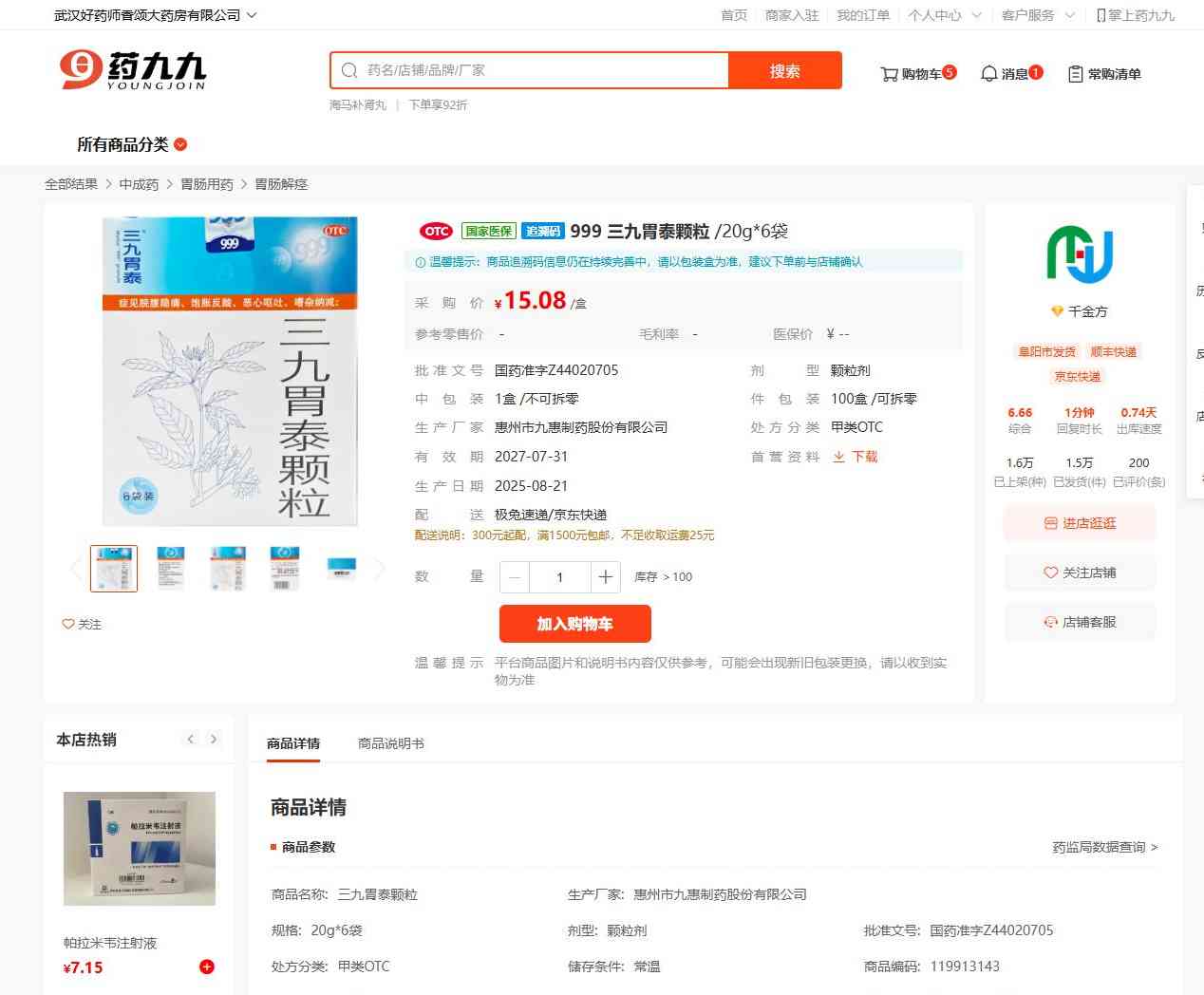Viewport: 1204px width, 995px height.
Task: Toggle 关注店铺 to follow the store
Action: [1080, 573]
